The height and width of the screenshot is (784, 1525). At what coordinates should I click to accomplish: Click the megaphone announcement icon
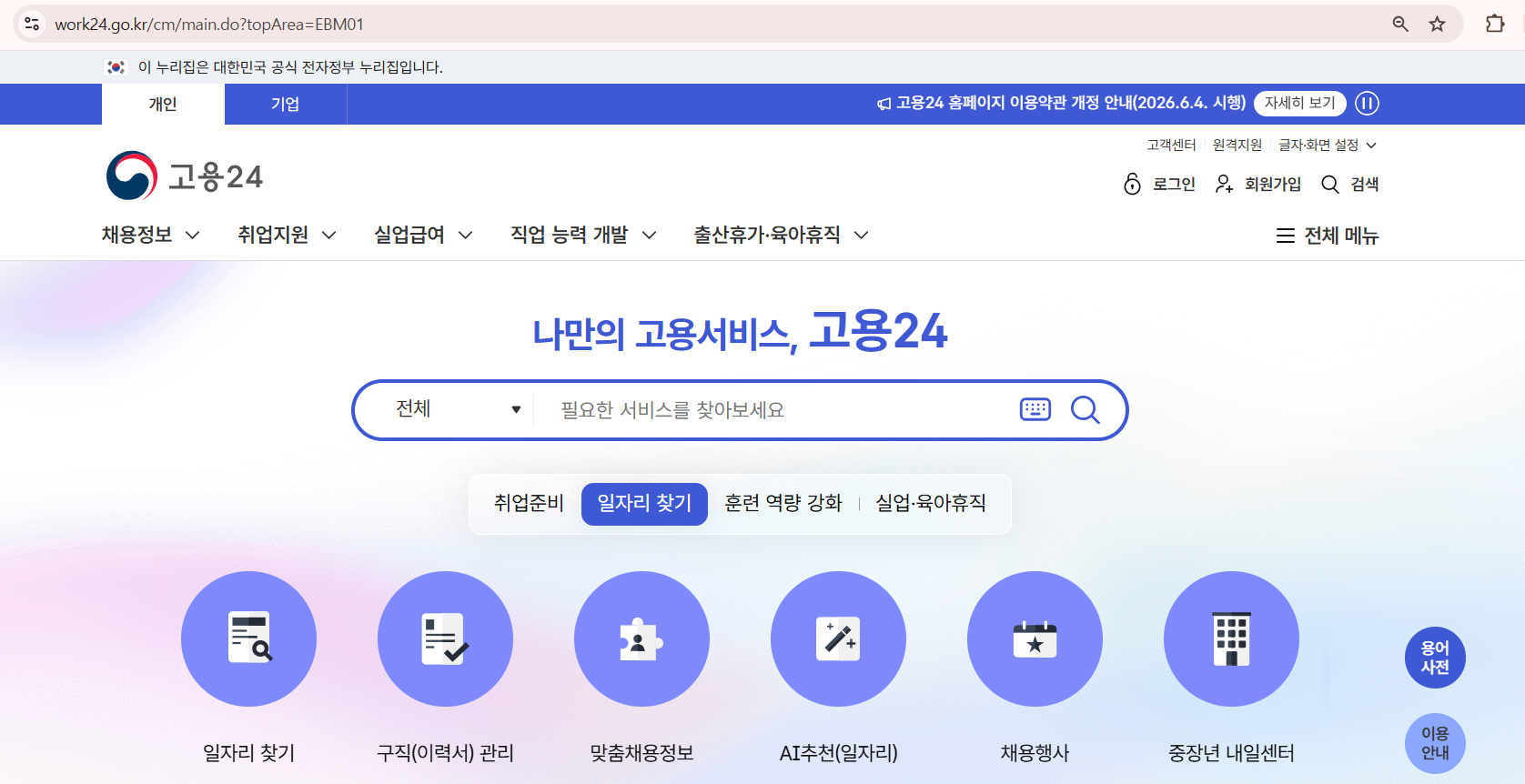(x=884, y=104)
